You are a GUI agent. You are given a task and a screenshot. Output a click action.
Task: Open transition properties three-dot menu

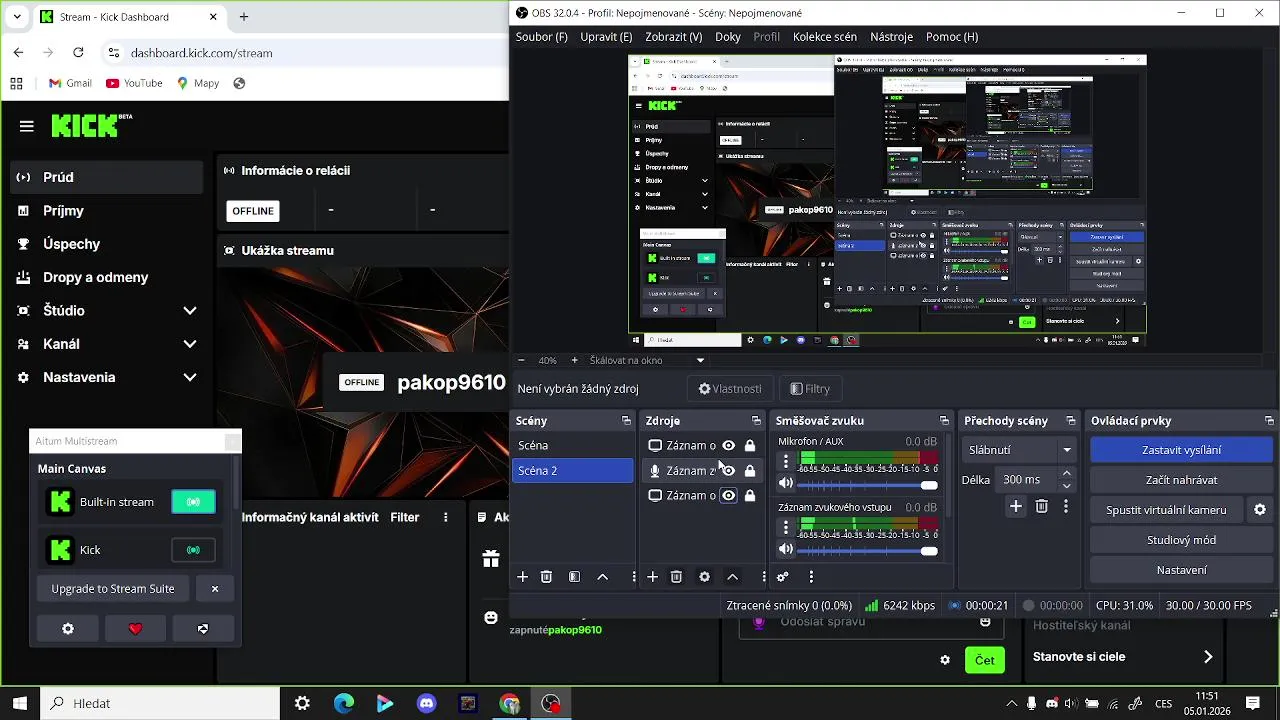click(1065, 507)
